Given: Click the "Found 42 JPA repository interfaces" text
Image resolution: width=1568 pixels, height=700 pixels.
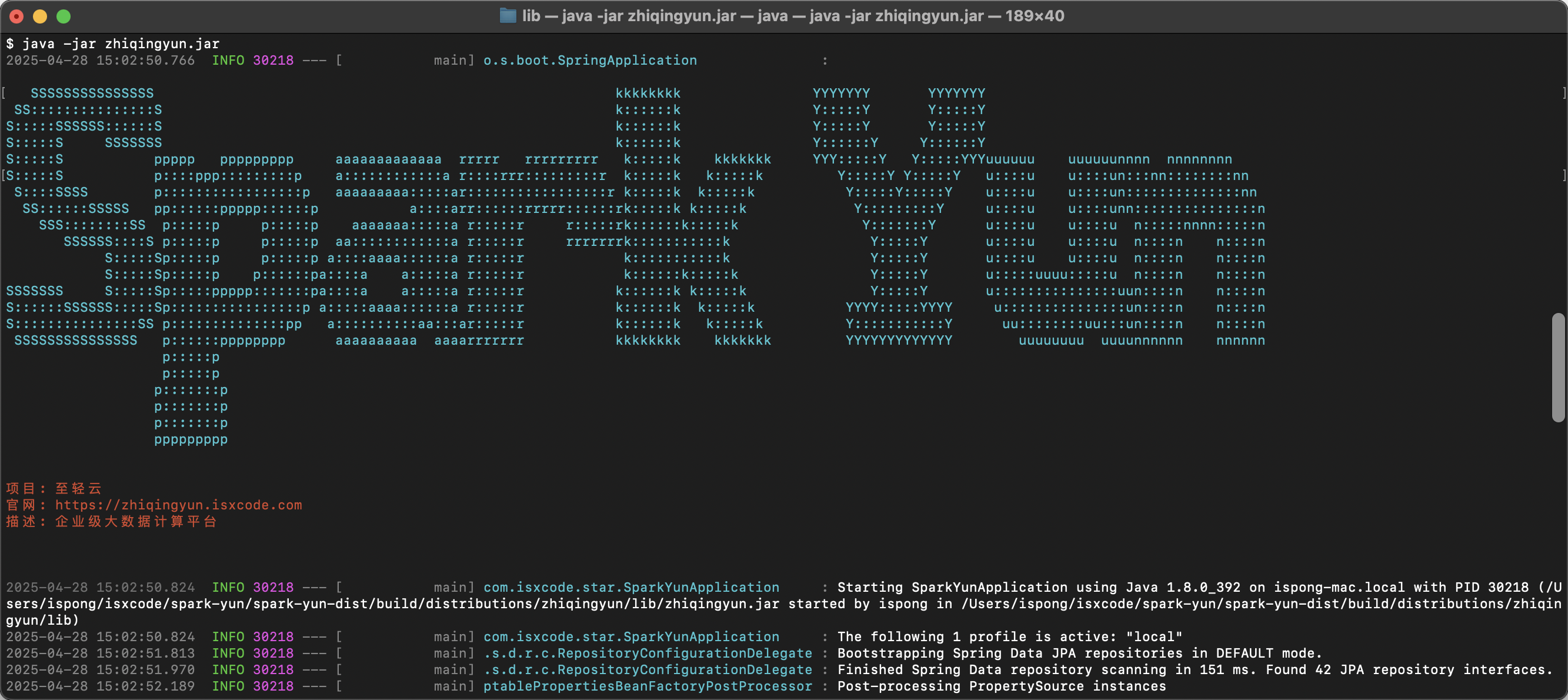Looking at the screenshot, I should (x=1409, y=669).
